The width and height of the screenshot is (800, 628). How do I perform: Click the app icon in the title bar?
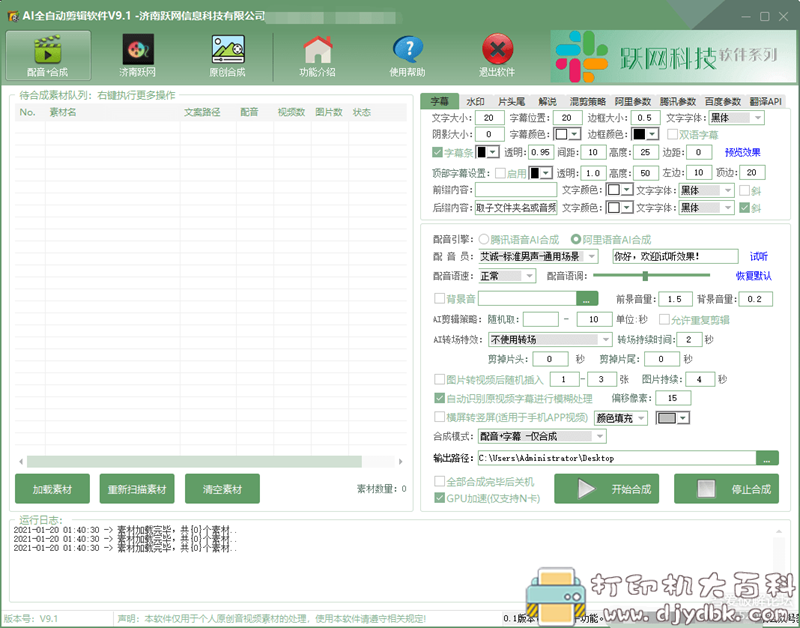pyautogui.click(x=13, y=16)
